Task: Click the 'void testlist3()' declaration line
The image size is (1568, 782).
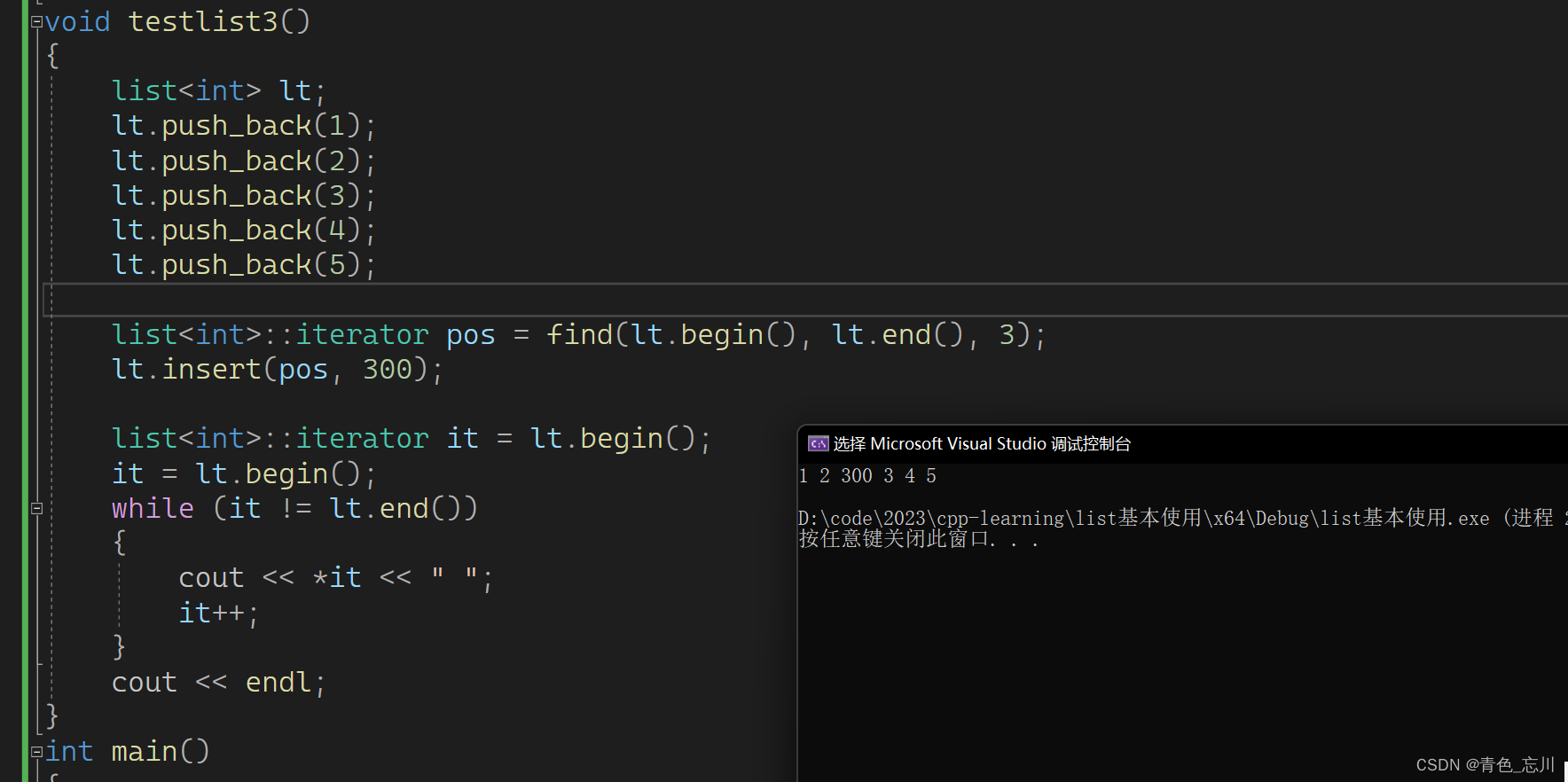Action: pyautogui.click(x=177, y=21)
